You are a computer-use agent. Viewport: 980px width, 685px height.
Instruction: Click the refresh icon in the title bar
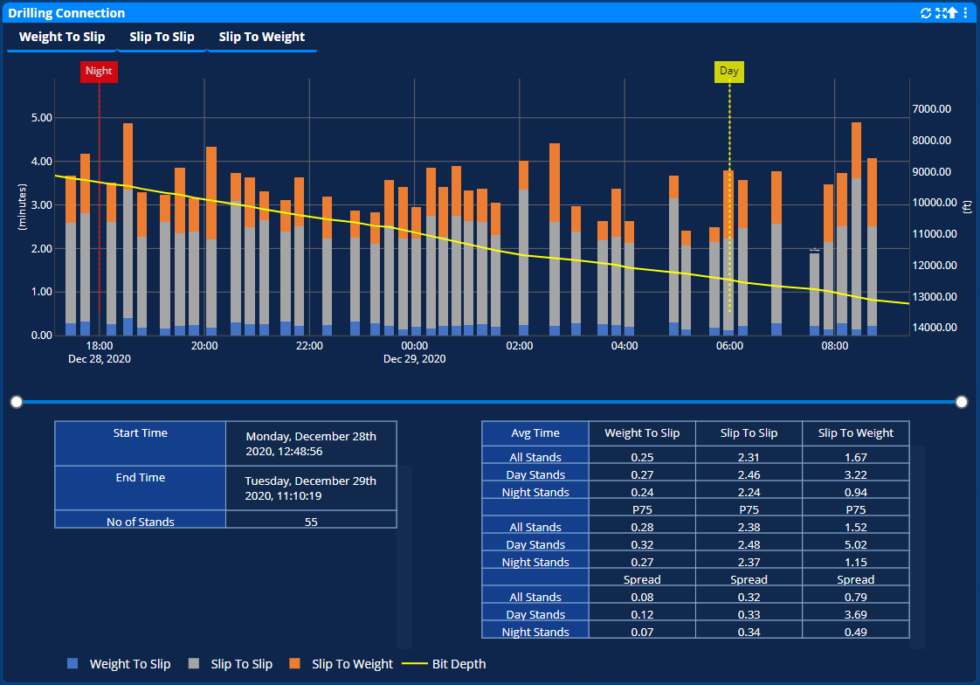(x=926, y=12)
